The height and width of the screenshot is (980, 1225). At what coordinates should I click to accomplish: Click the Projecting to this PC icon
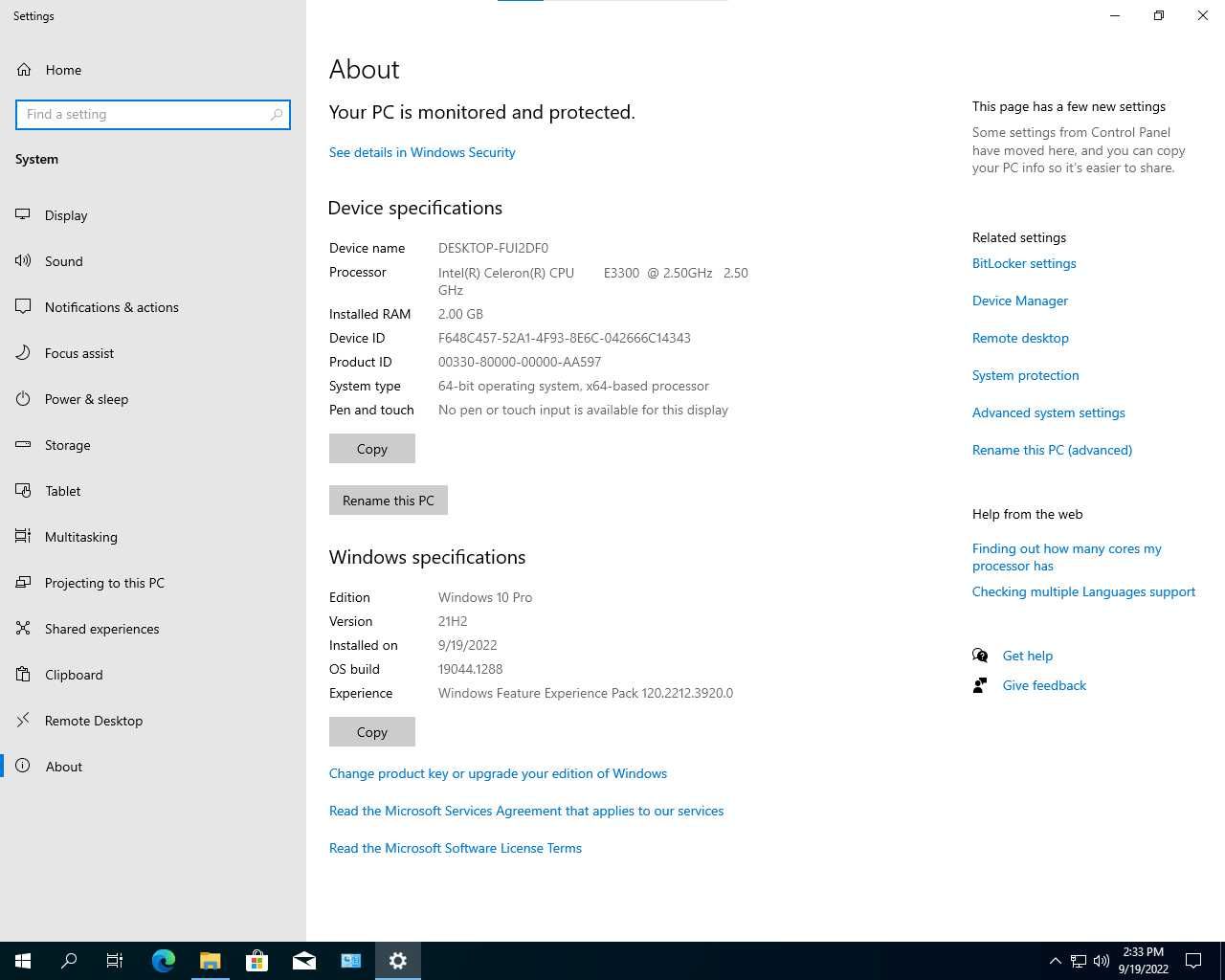click(23, 583)
